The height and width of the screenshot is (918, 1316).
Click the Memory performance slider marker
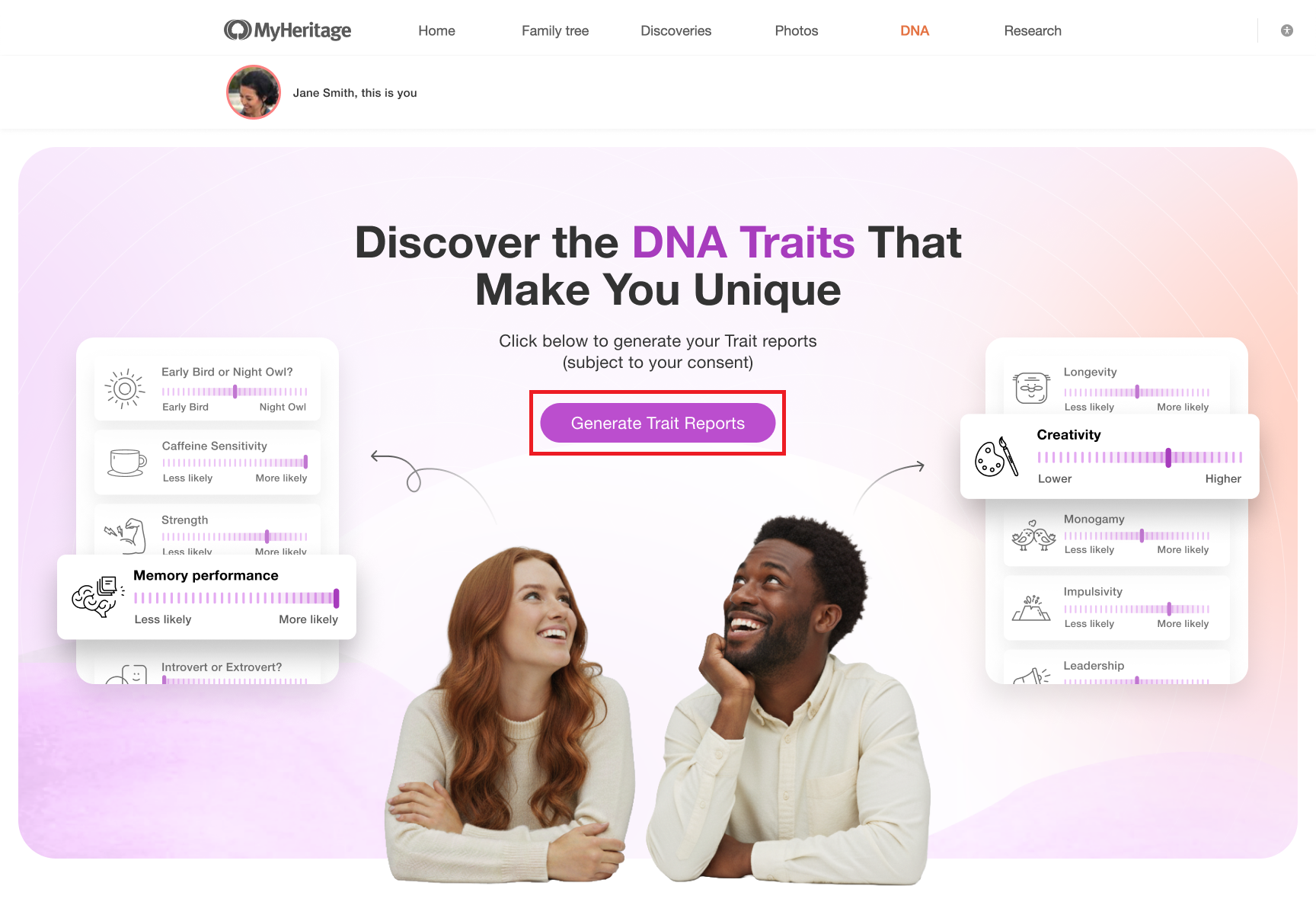pyautogui.click(x=336, y=598)
